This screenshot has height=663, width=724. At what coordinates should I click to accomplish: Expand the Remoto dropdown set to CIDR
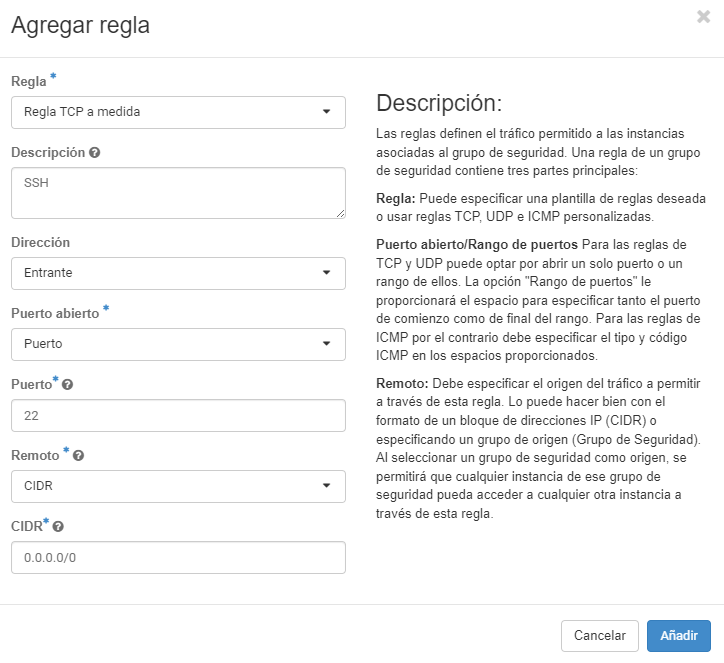click(178, 486)
